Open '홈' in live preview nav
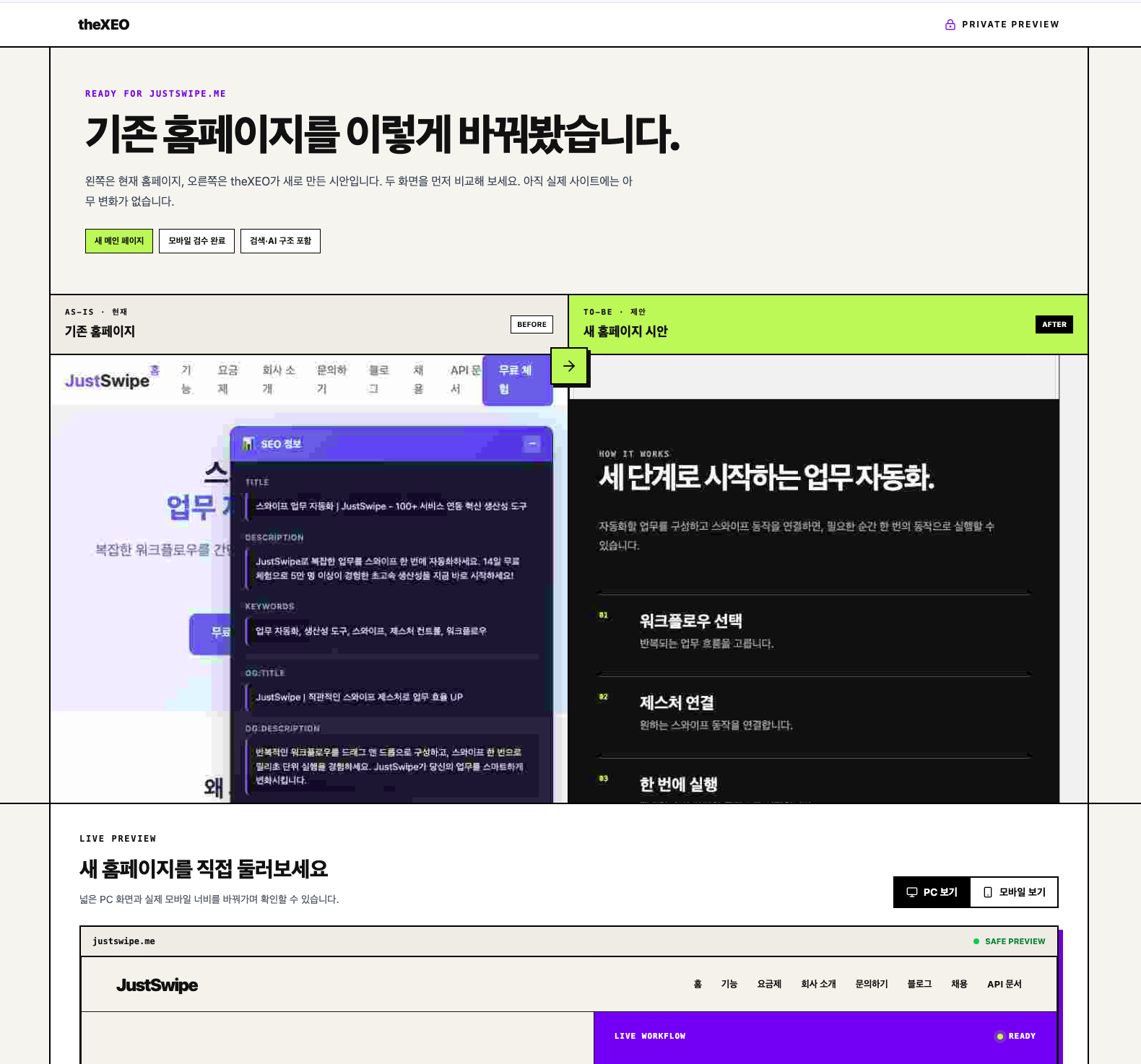The image size is (1141, 1064). pos(698,984)
